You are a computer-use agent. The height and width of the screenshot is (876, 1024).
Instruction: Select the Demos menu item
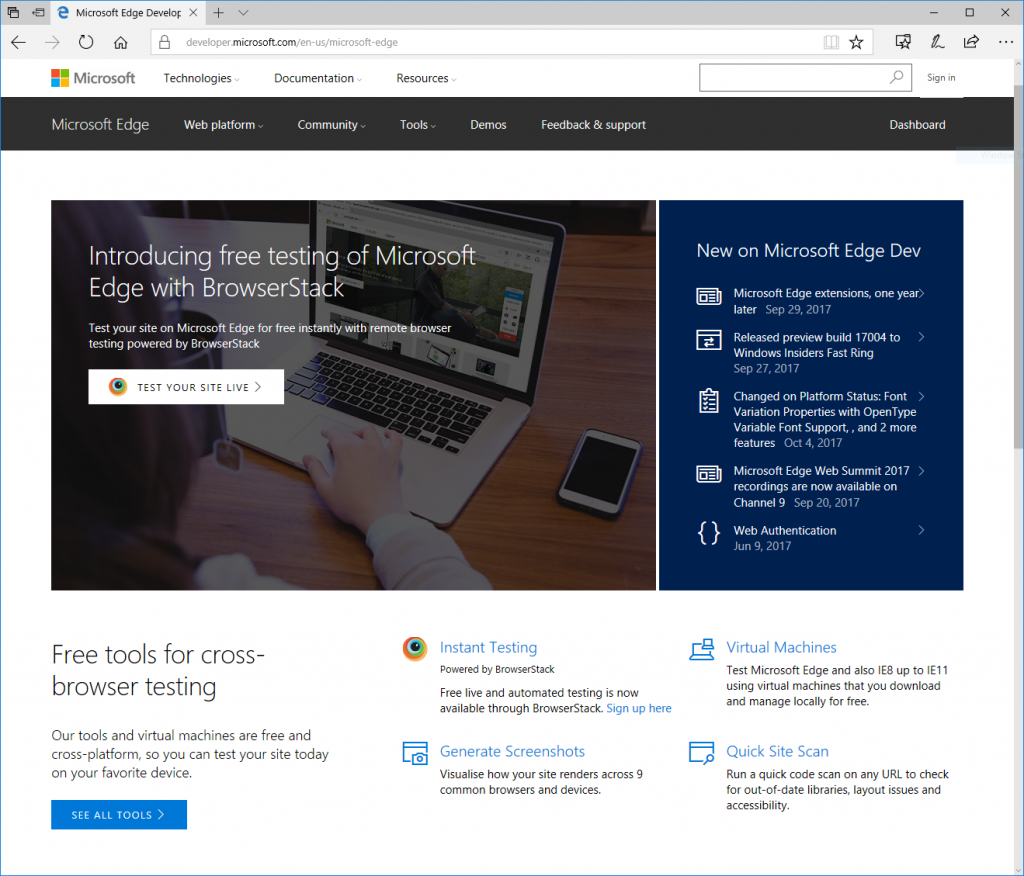(x=488, y=124)
